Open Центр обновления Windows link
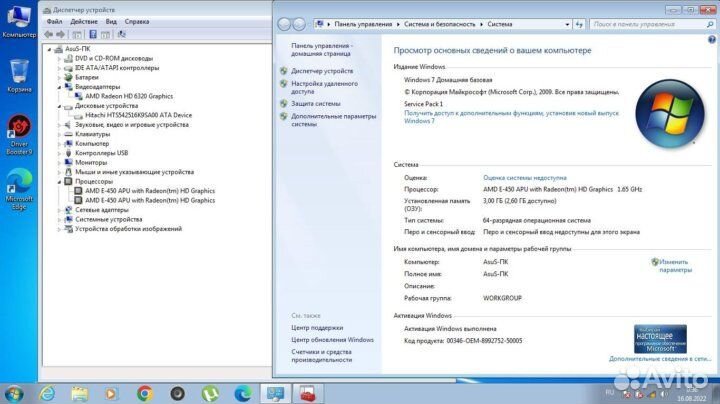 pyautogui.click(x=332, y=340)
